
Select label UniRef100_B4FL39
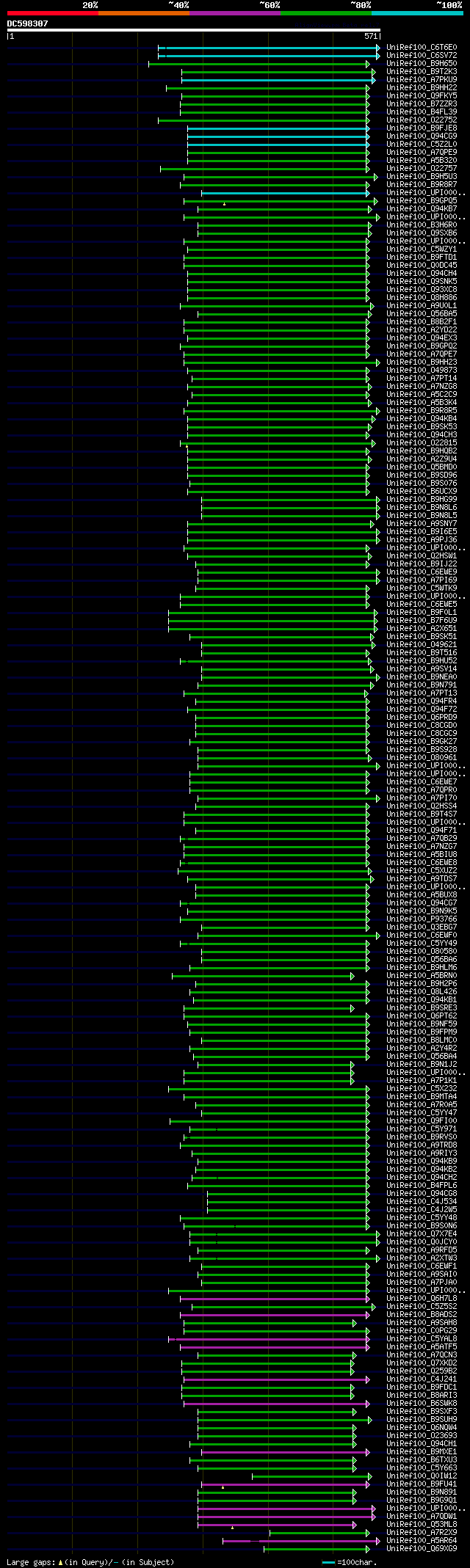point(422,112)
